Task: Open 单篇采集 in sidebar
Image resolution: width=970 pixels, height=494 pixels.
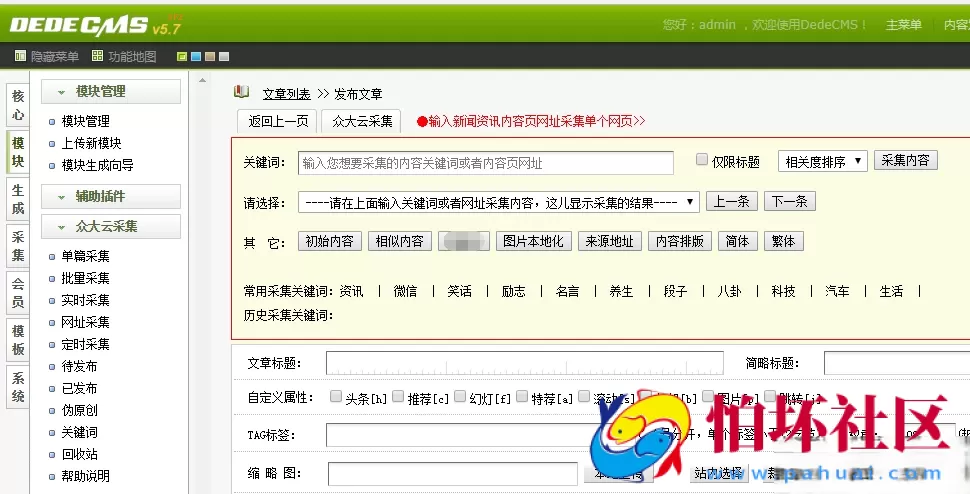Action: coord(85,256)
